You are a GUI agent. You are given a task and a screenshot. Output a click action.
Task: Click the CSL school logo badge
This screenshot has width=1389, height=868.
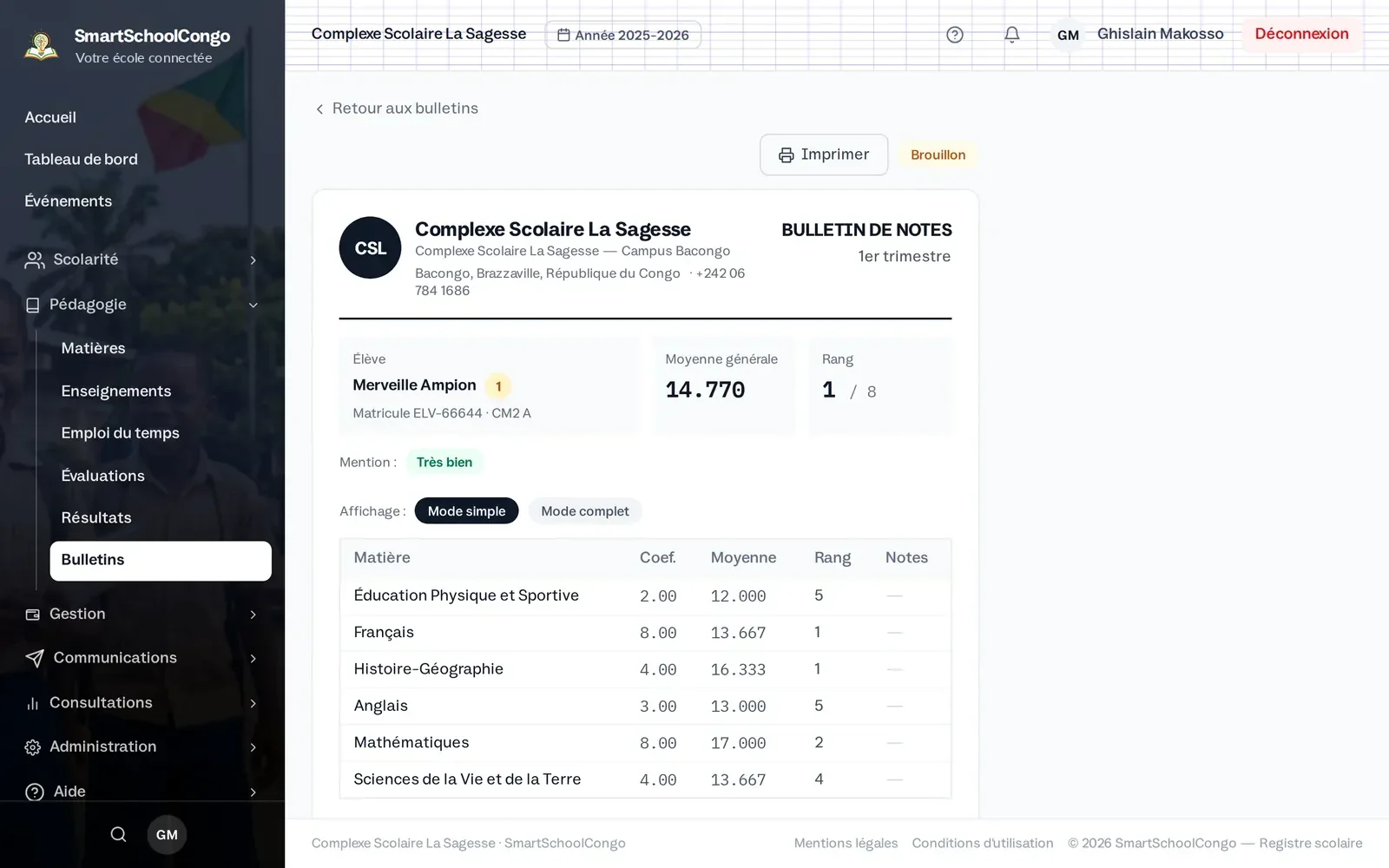point(370,247)
